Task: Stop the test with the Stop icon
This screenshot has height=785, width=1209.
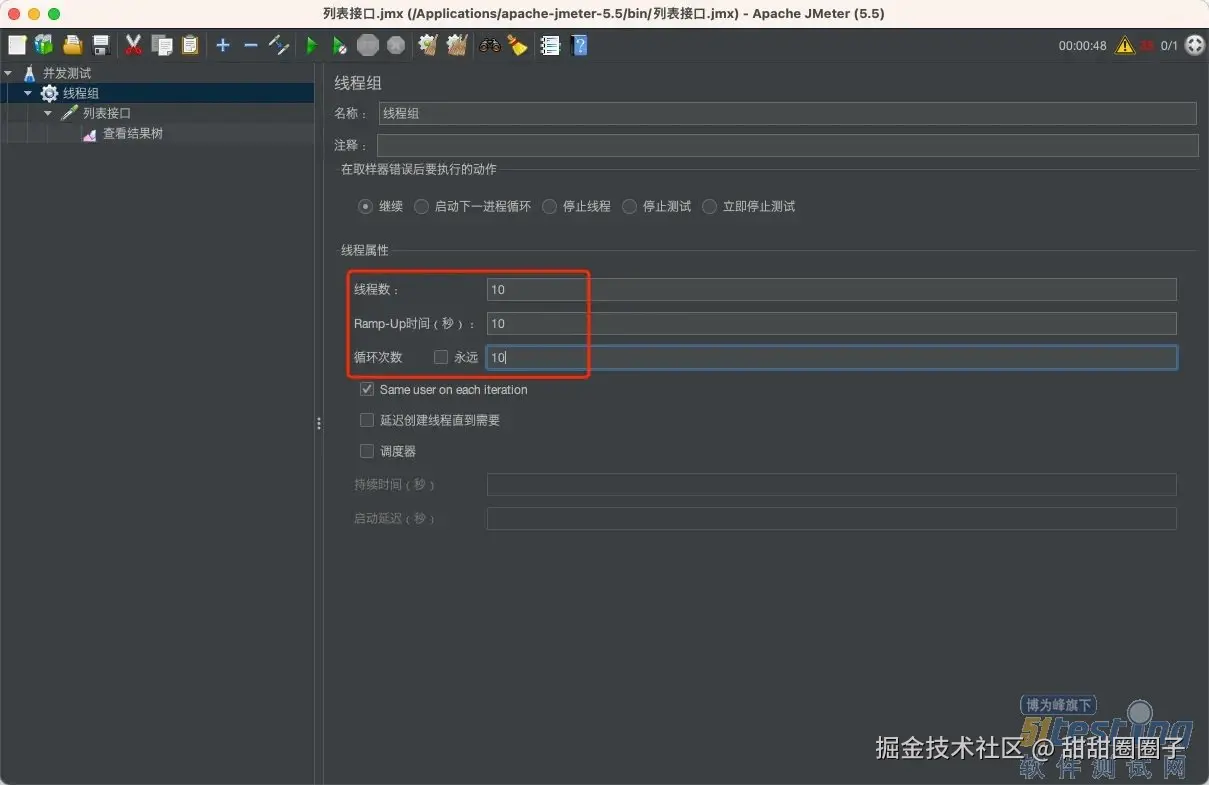Action: (x=368, y=45)
